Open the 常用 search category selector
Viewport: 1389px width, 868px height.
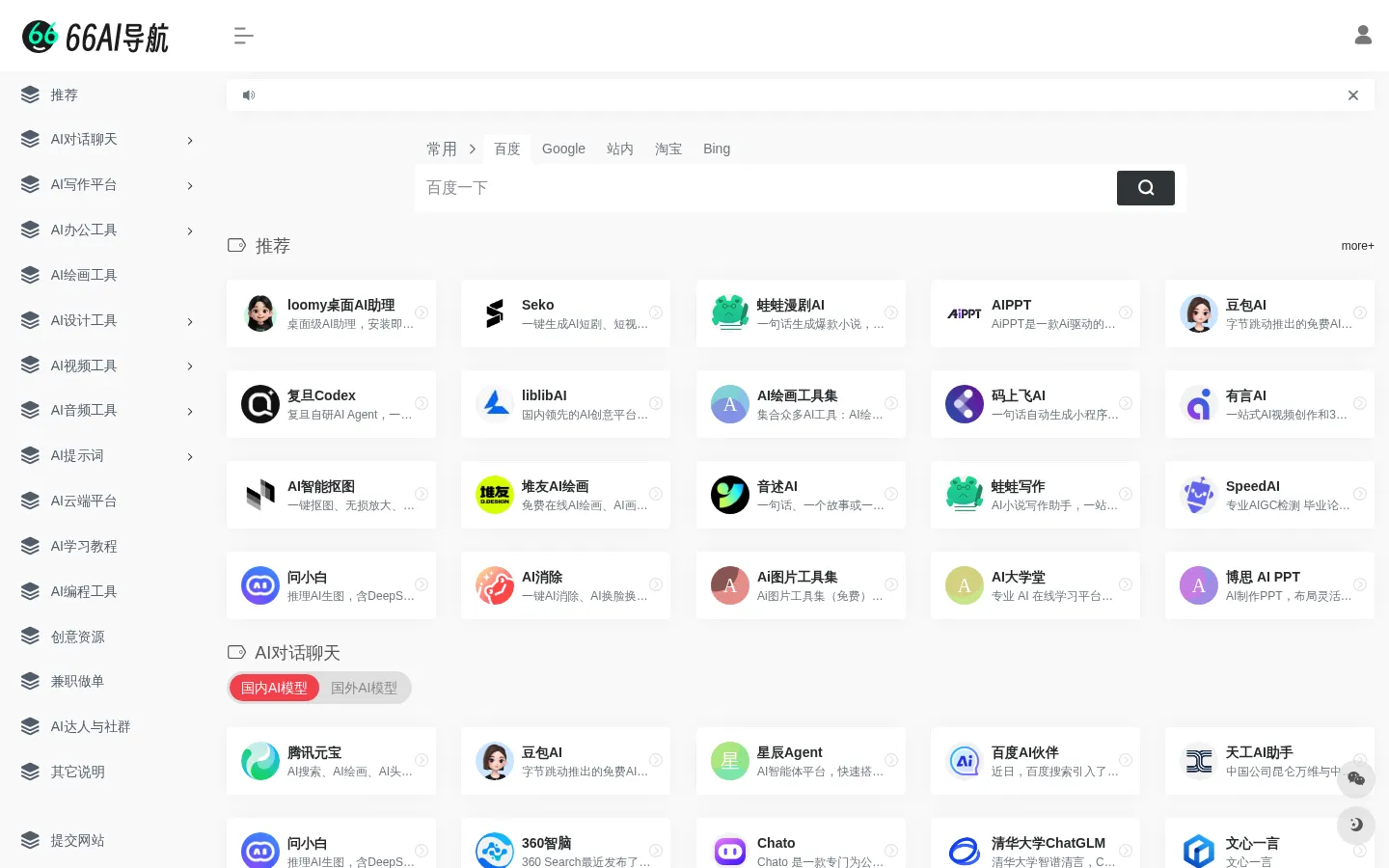pos(450,149)
